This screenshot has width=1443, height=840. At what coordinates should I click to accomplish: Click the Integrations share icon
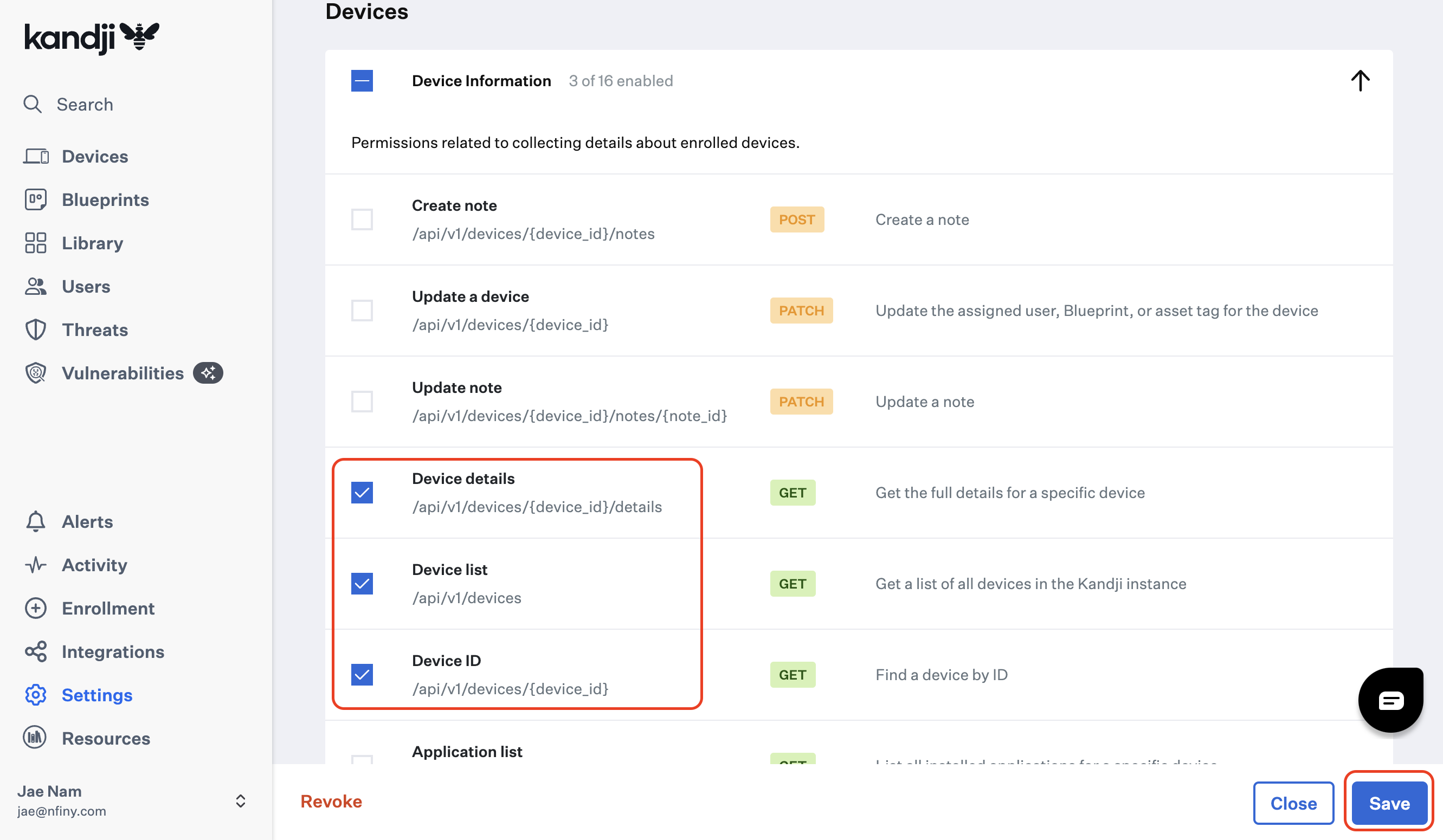click(x=35, y=651)
